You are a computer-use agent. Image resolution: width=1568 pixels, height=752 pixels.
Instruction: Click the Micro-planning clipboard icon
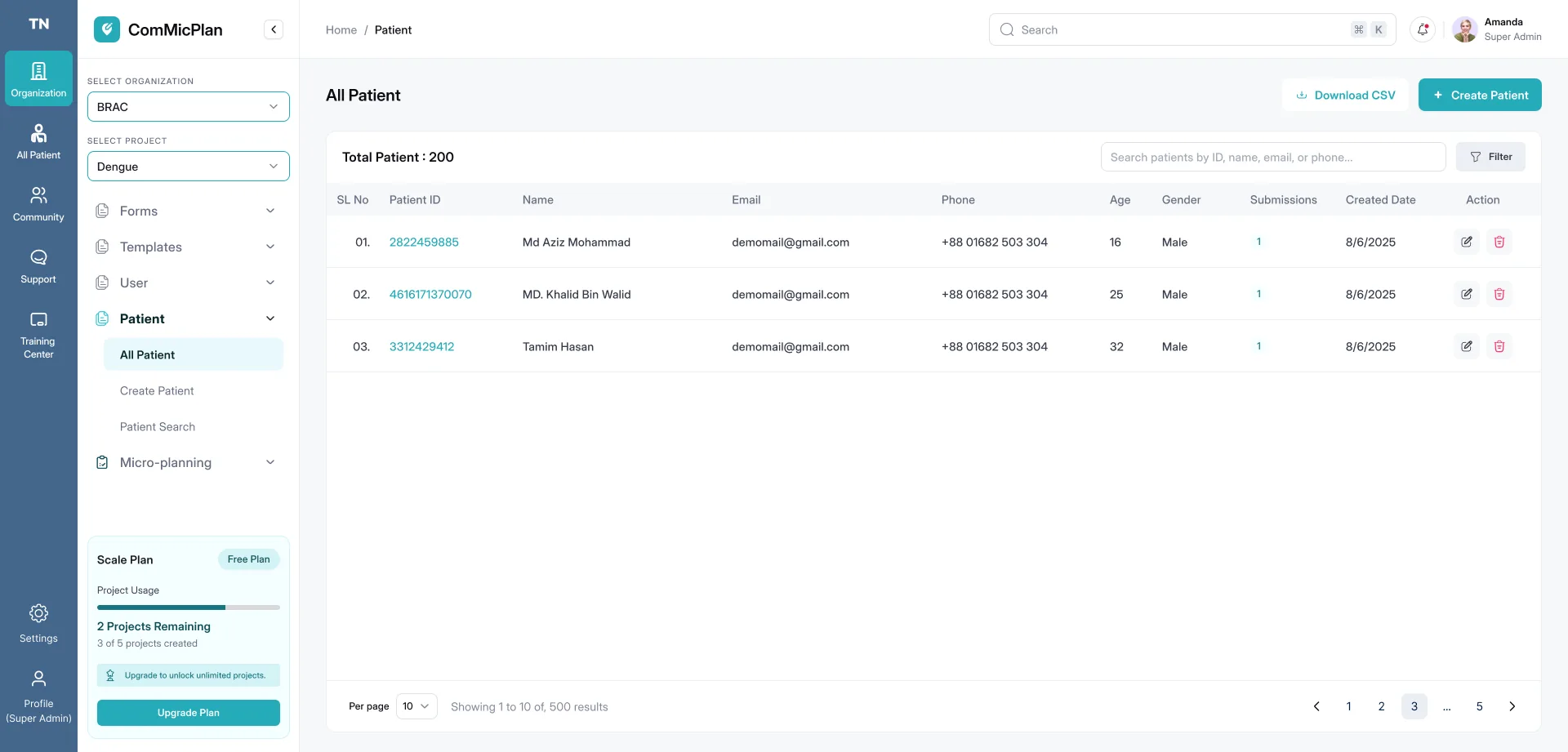pyautogui.click(x=102, y=462)
